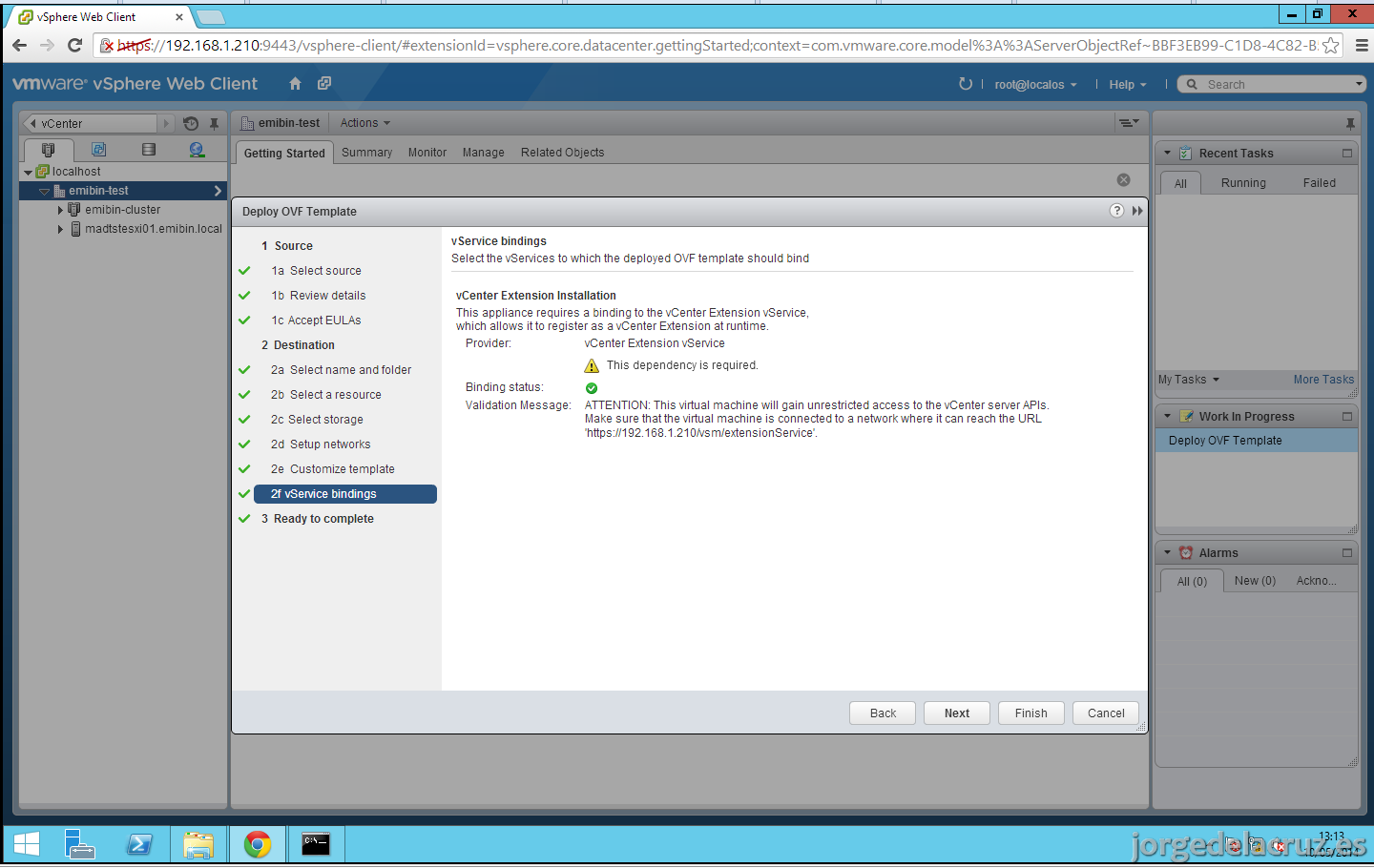
Task: Open the Related Objects tab
Action: click(x=563, y=153)
